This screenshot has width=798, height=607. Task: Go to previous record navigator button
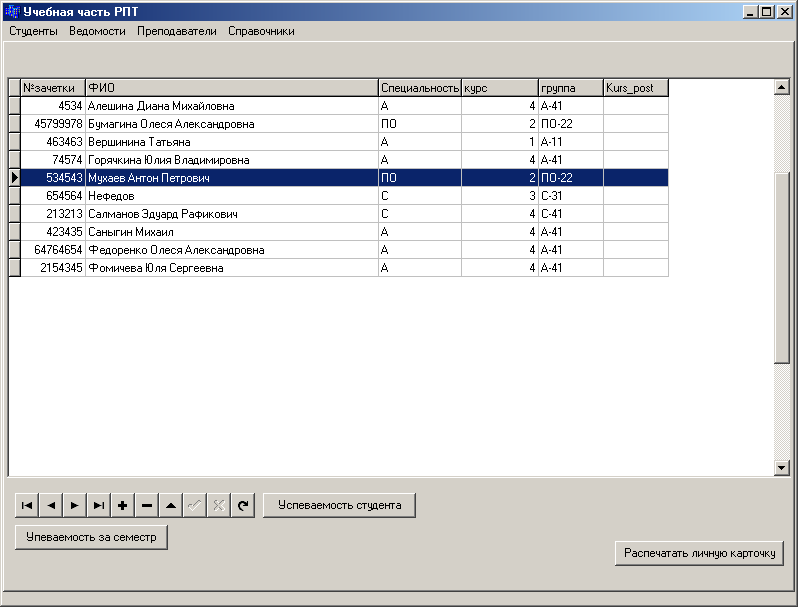click(51, 505)
